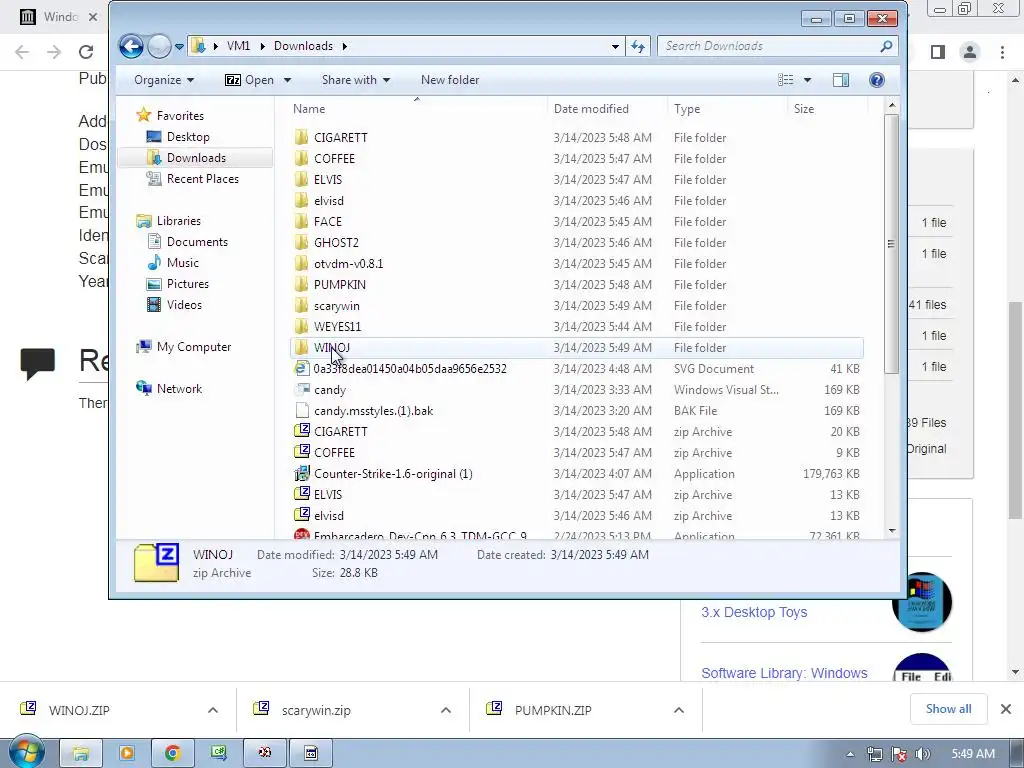Select My Computer in navigation pane
1024x768 pixels.
click(x=193, y=347)
